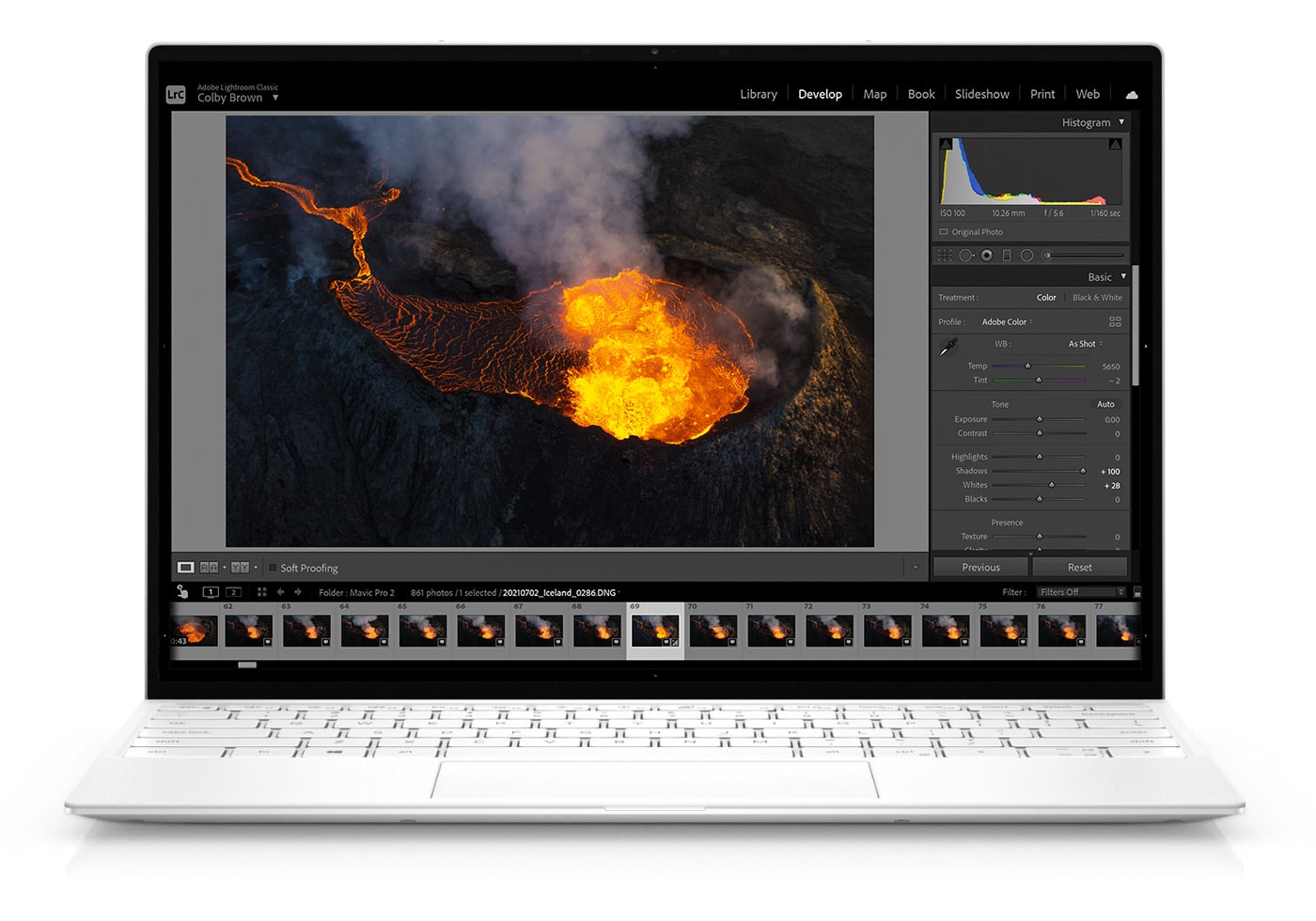
Task: Switch to the Map module
Action: (x=875, y=94)
